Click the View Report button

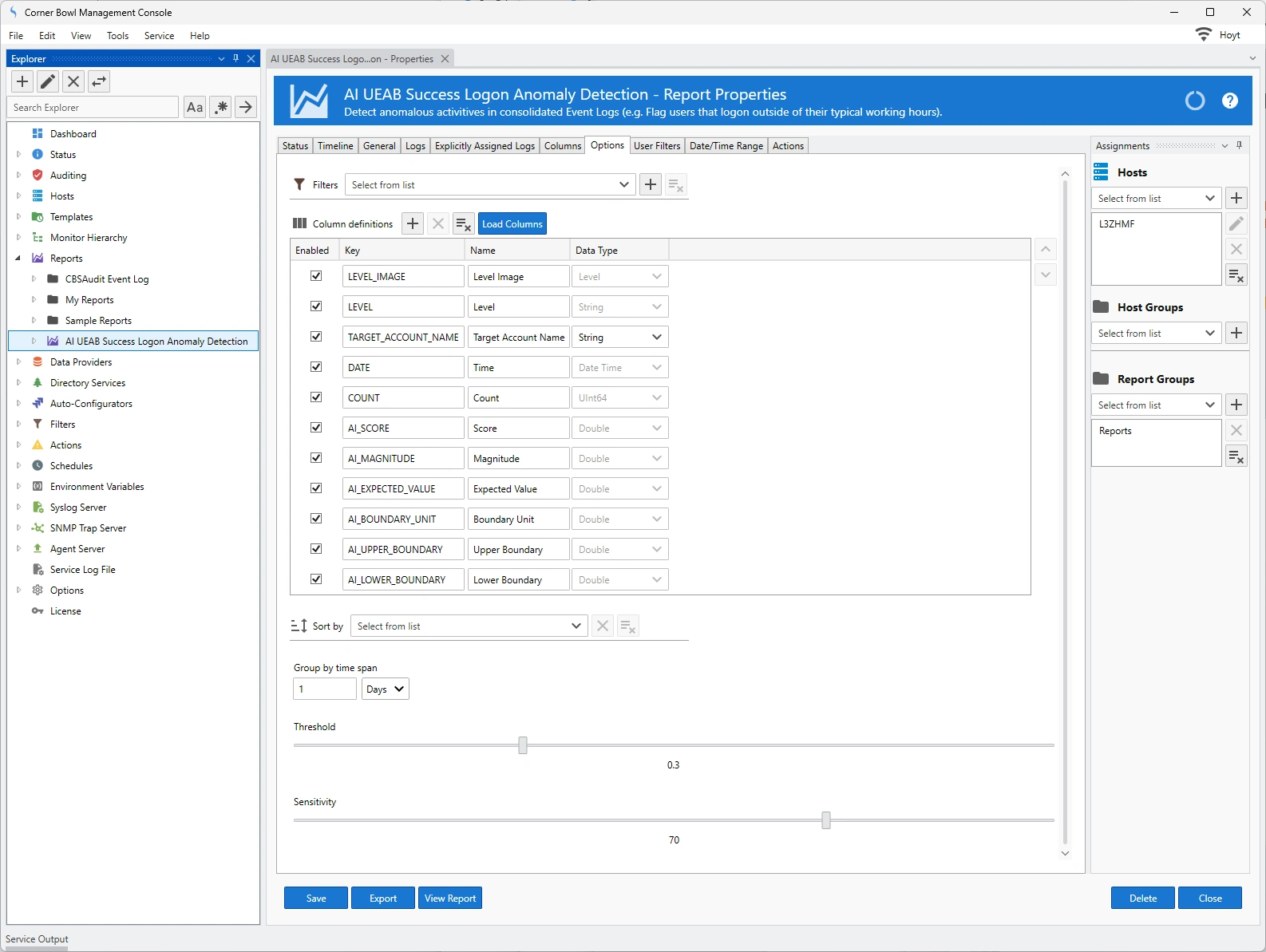(x=450, y=899)
